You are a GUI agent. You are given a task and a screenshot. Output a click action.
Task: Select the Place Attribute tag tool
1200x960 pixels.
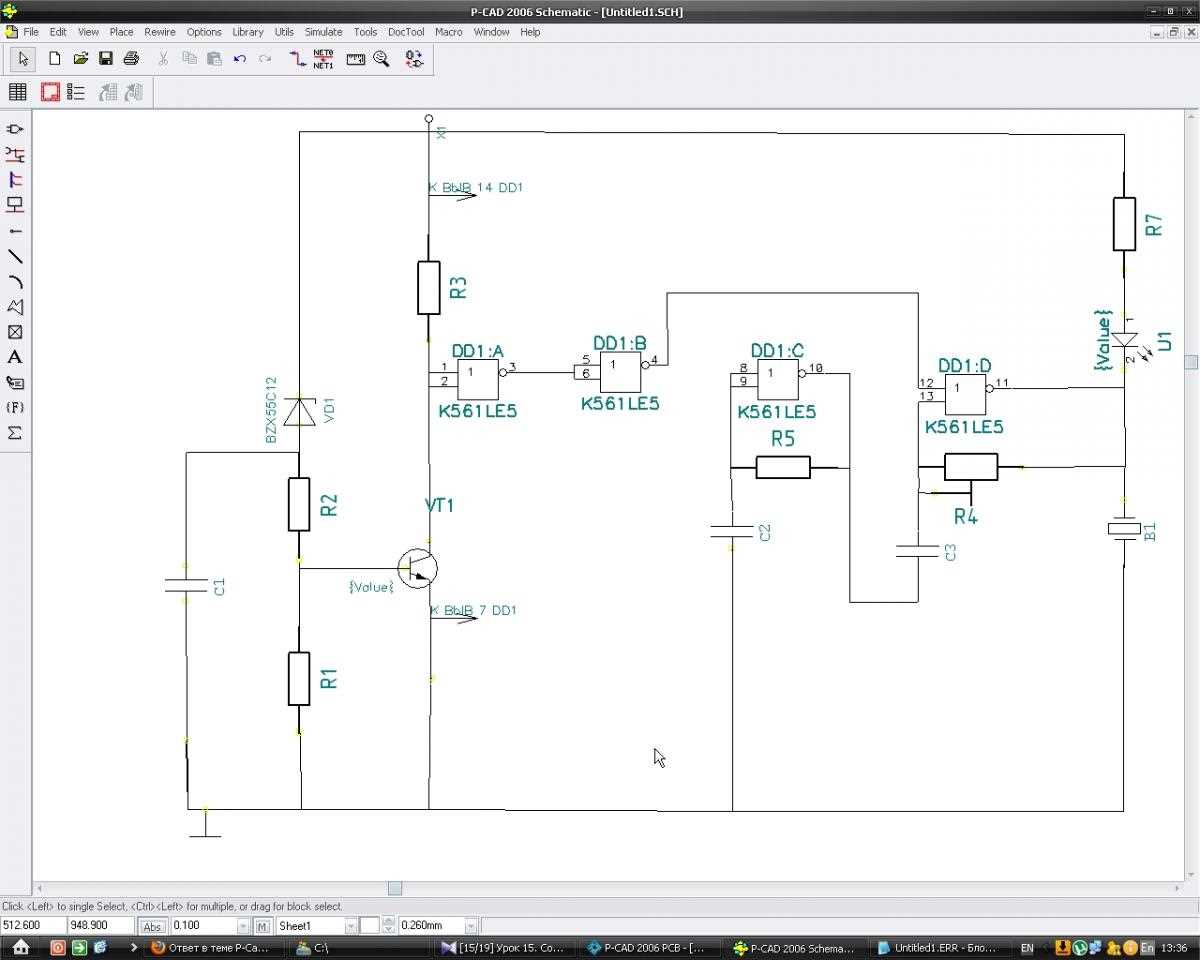[15, 382]
